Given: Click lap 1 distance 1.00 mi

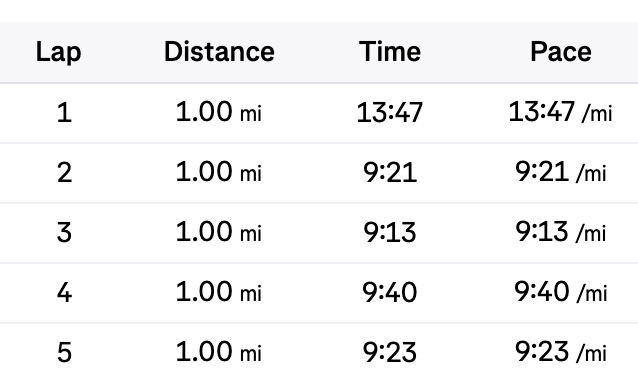Looking at the screenshot, I should click(219, 112).
